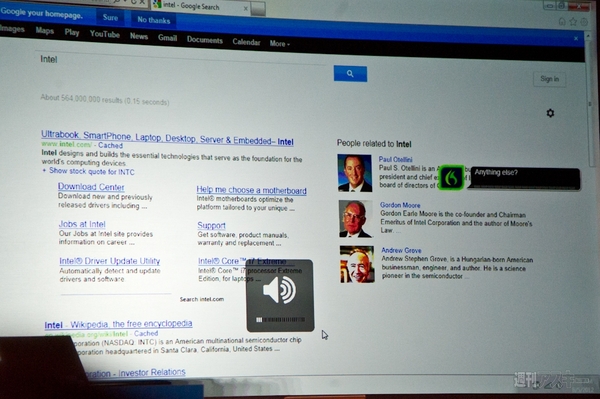Viewport: 600px width, 399px height.
Task: Open Cached link for www.intel.com
Action: point(111,145)
